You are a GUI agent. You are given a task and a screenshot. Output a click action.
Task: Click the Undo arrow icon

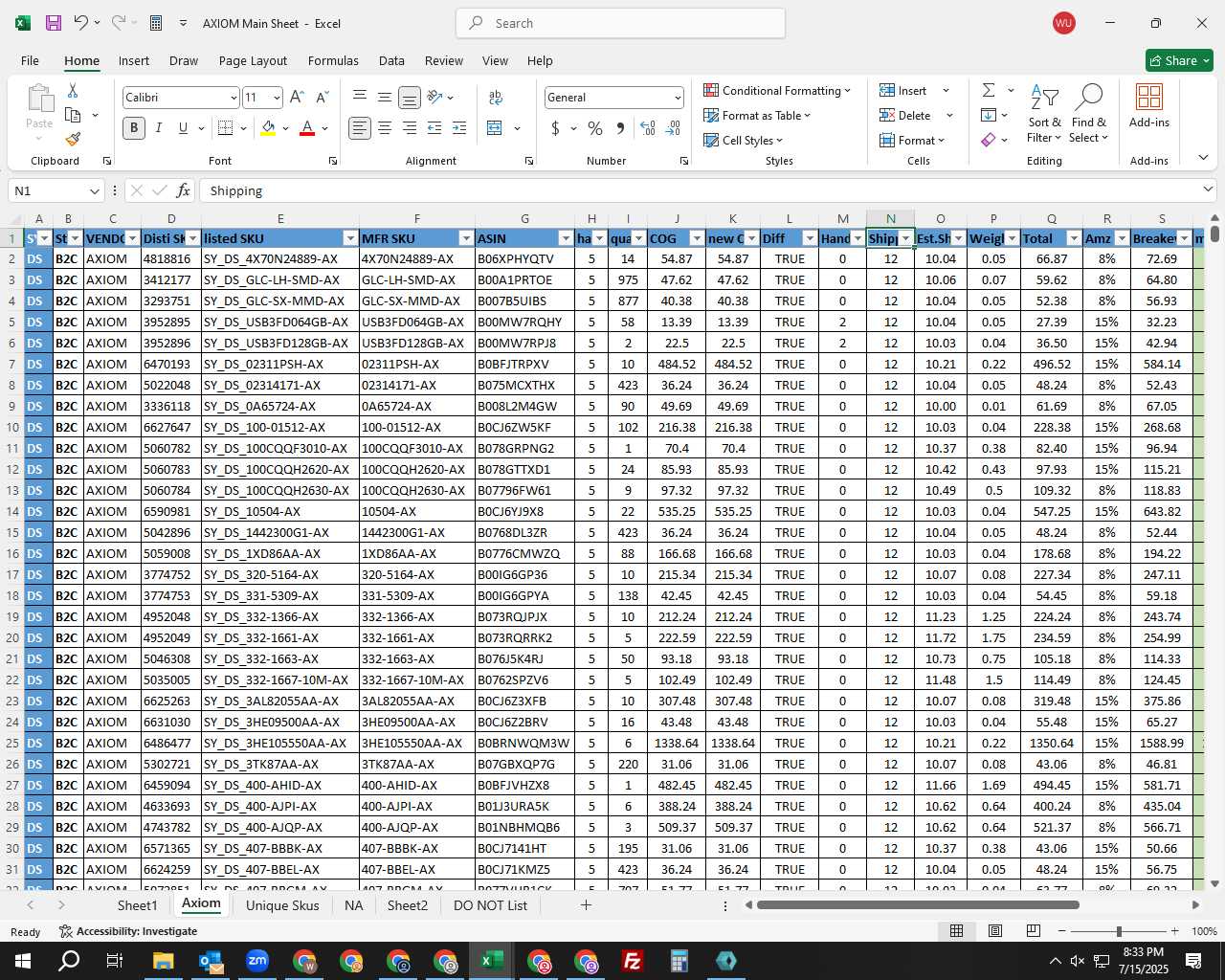pos(81,23)
